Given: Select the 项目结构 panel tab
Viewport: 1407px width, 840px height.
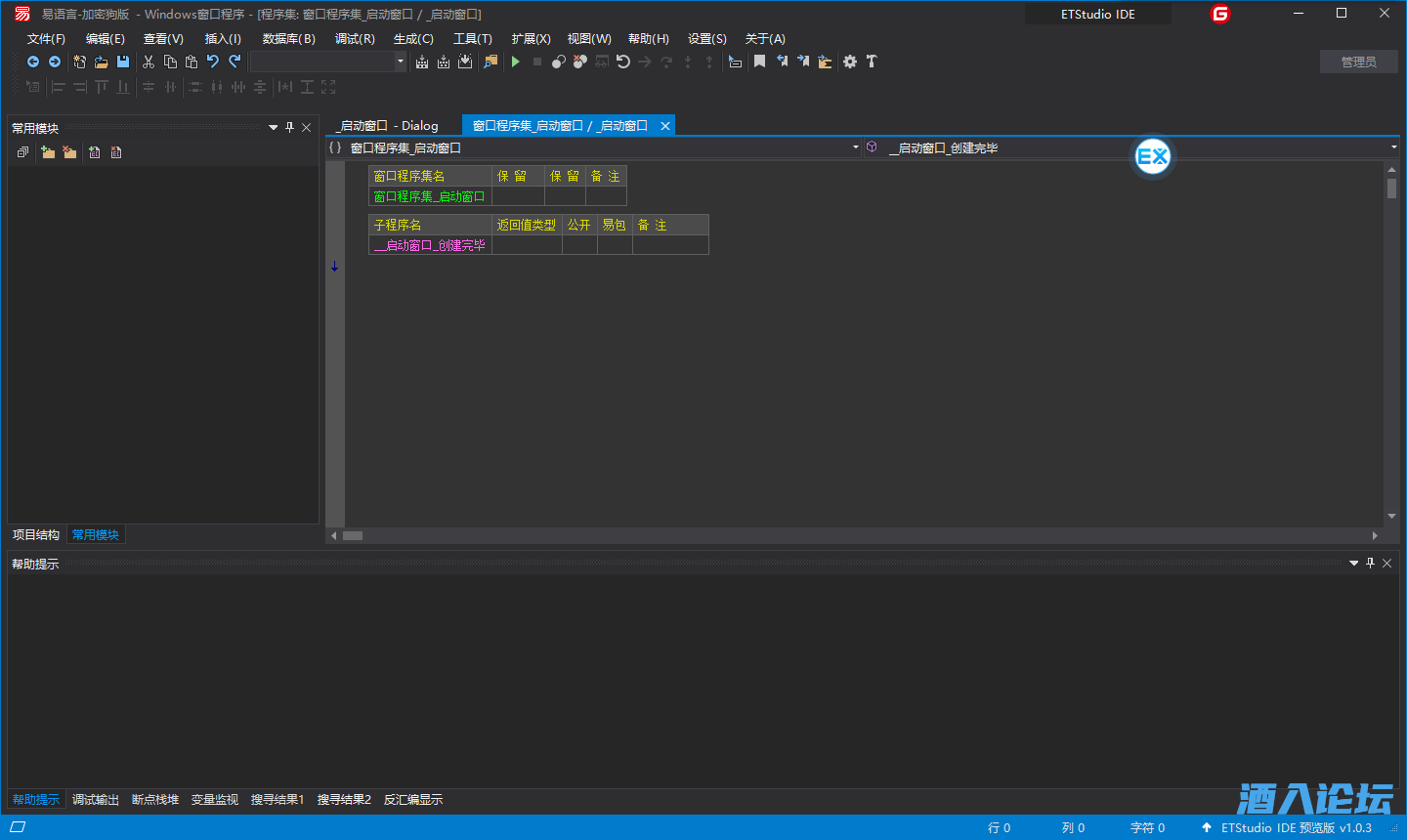Looking at the screenshot, I should coord(36,535).
